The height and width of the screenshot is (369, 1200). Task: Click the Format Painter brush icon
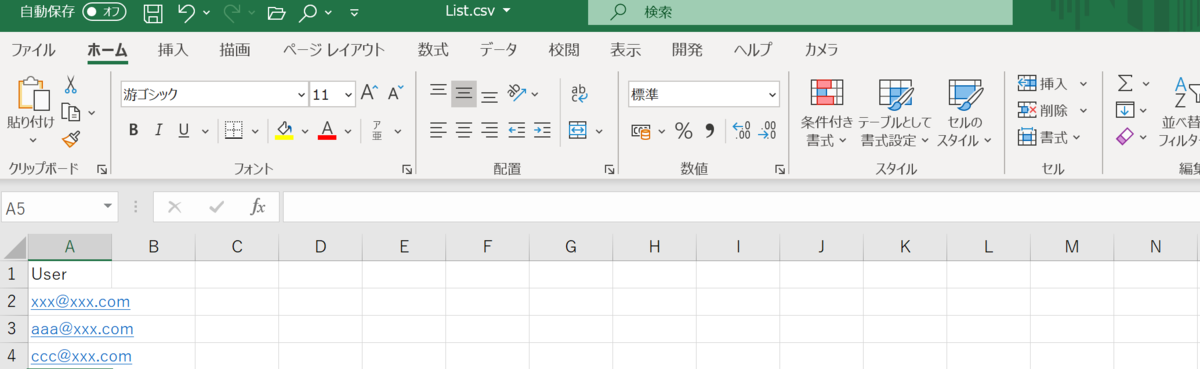coord(71,139)
